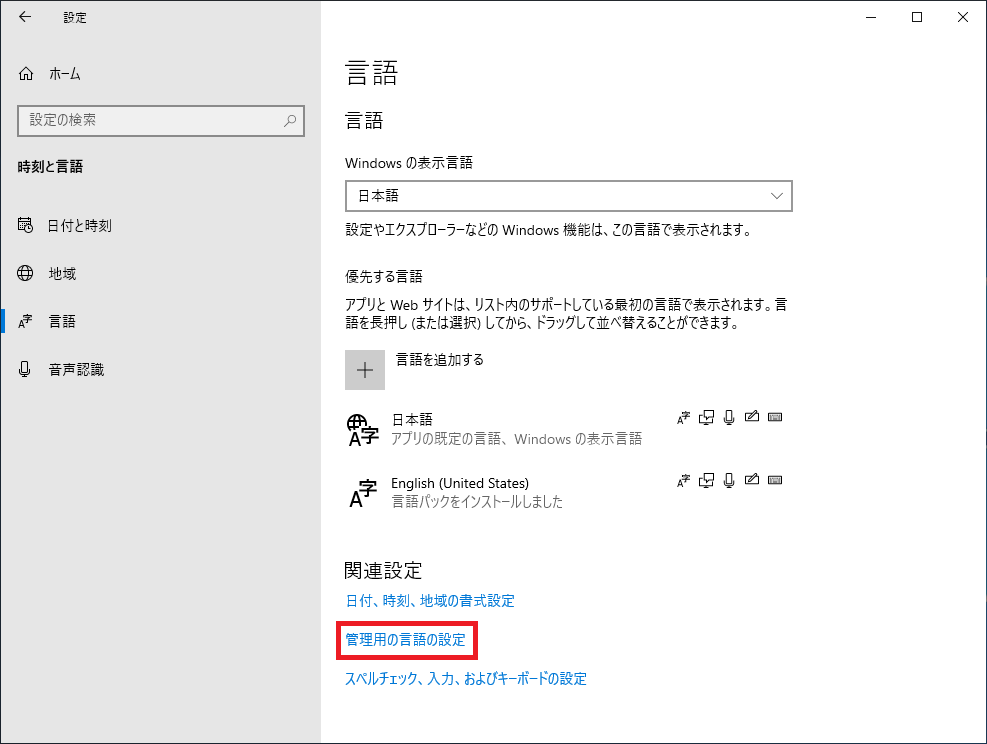Close the 設定 window
Screen dimensions: 987x744
click(963, 17)
